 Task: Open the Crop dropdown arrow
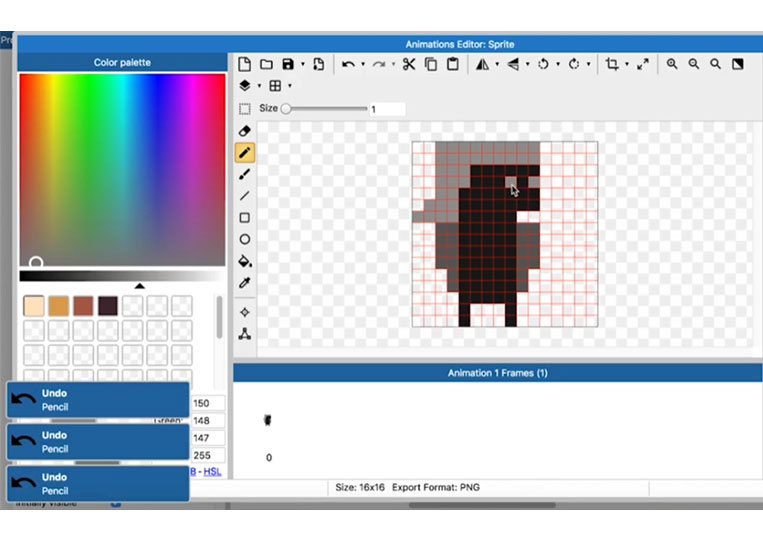click(627, 65)
